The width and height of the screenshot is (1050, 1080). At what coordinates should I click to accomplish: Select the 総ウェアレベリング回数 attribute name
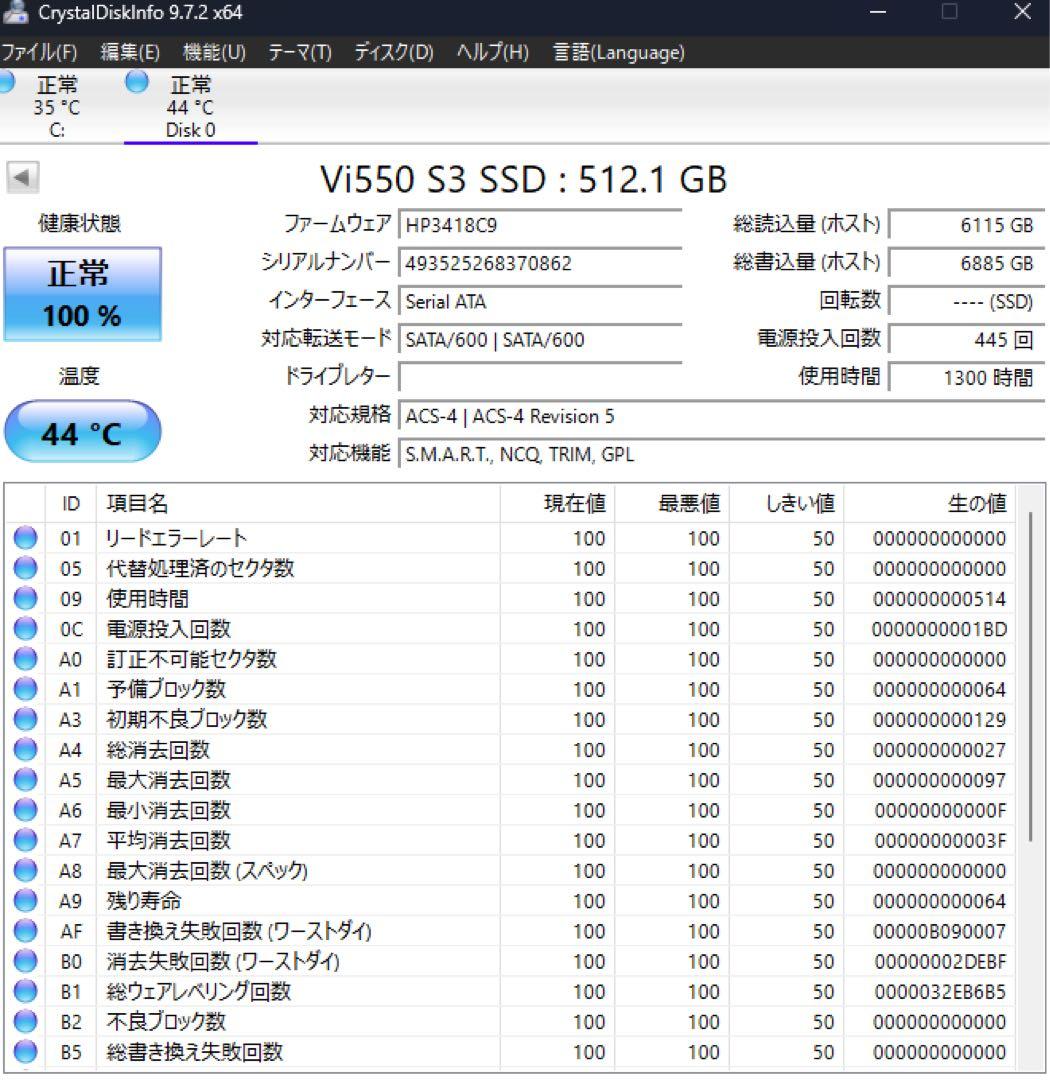(198, 992)
